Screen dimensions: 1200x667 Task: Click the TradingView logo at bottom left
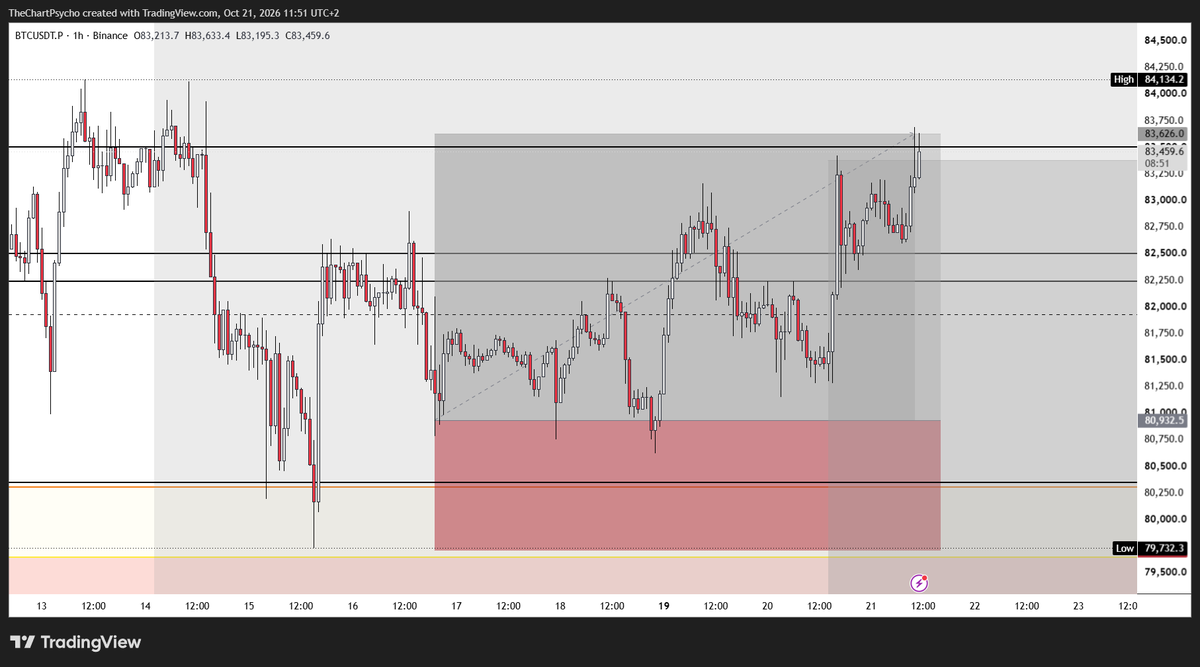[76, 642]
